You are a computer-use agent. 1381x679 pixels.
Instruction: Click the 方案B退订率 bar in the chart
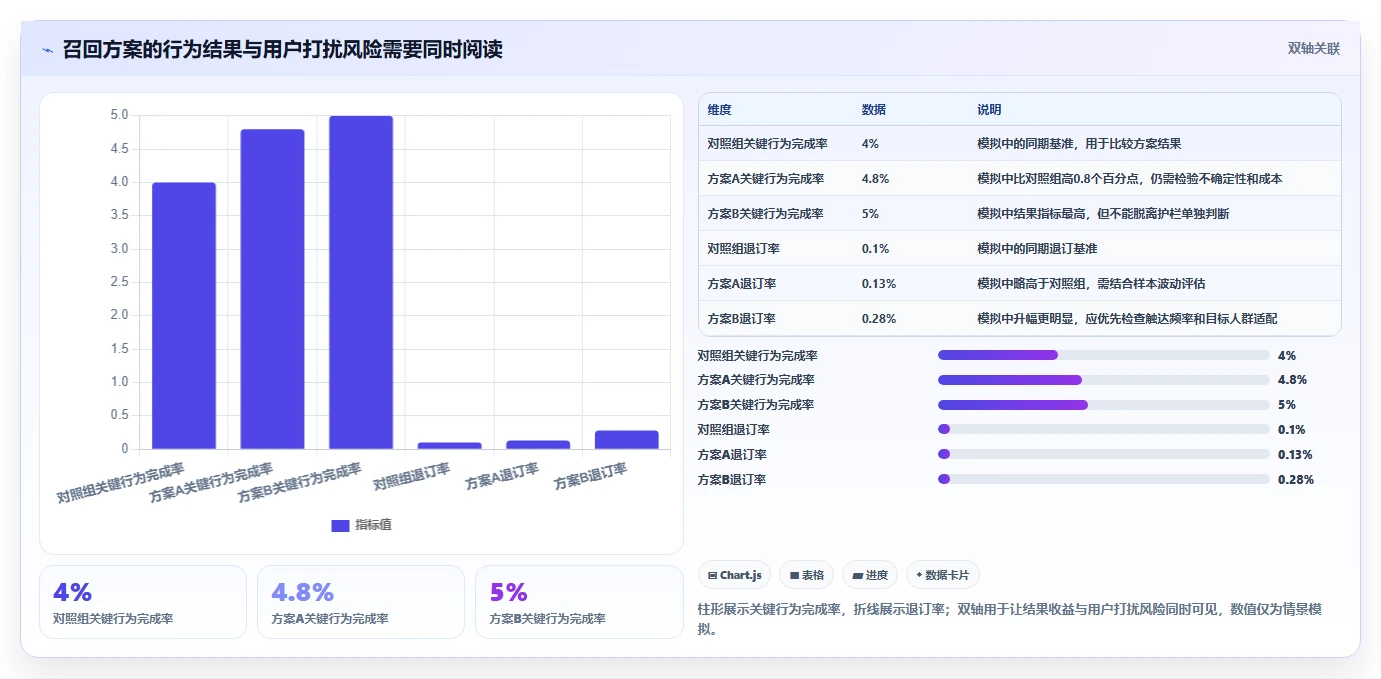tap(626, 440)
